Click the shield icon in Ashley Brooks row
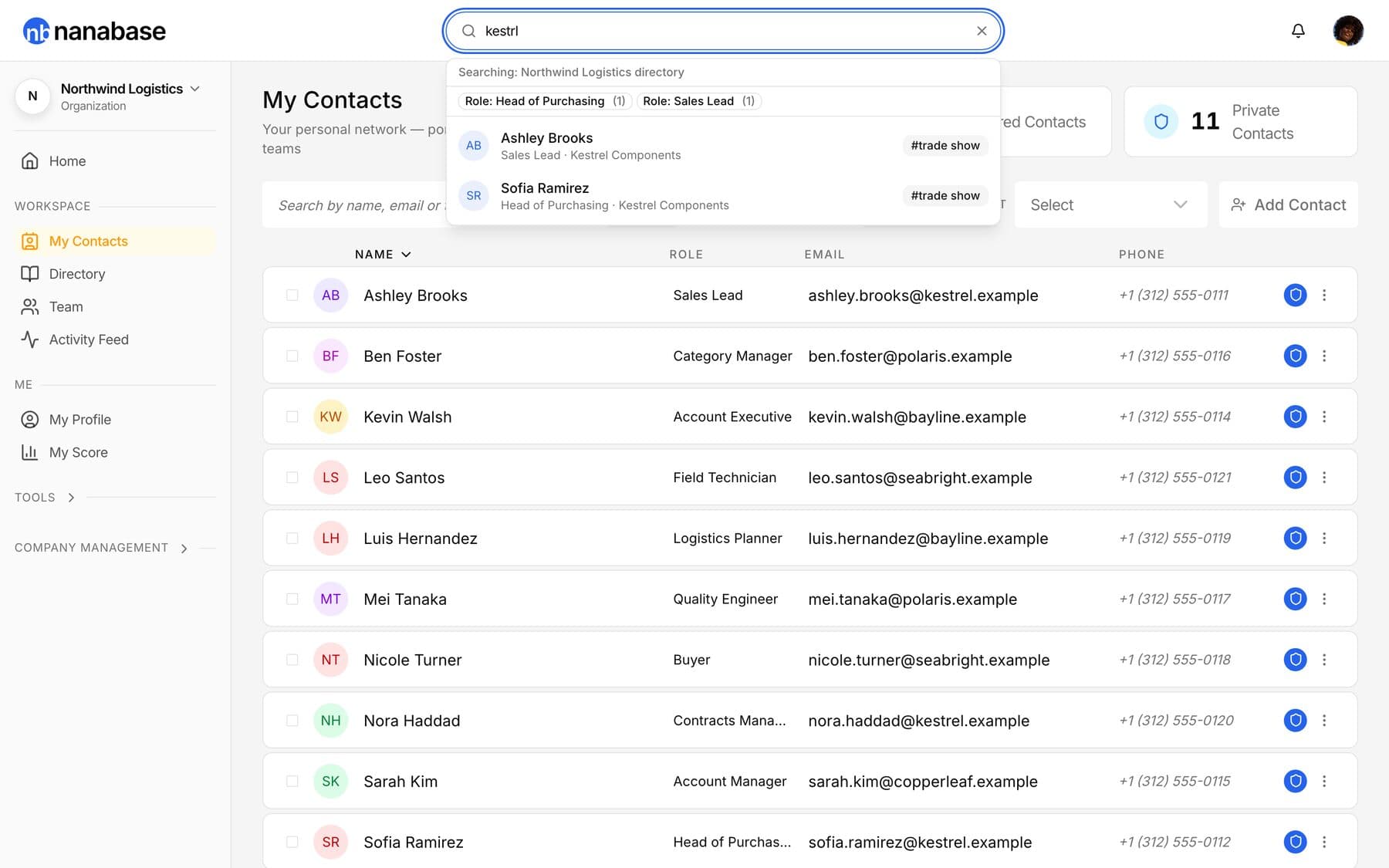Viewport: 1389px width, 868px height. click(x=1295, y=295)
